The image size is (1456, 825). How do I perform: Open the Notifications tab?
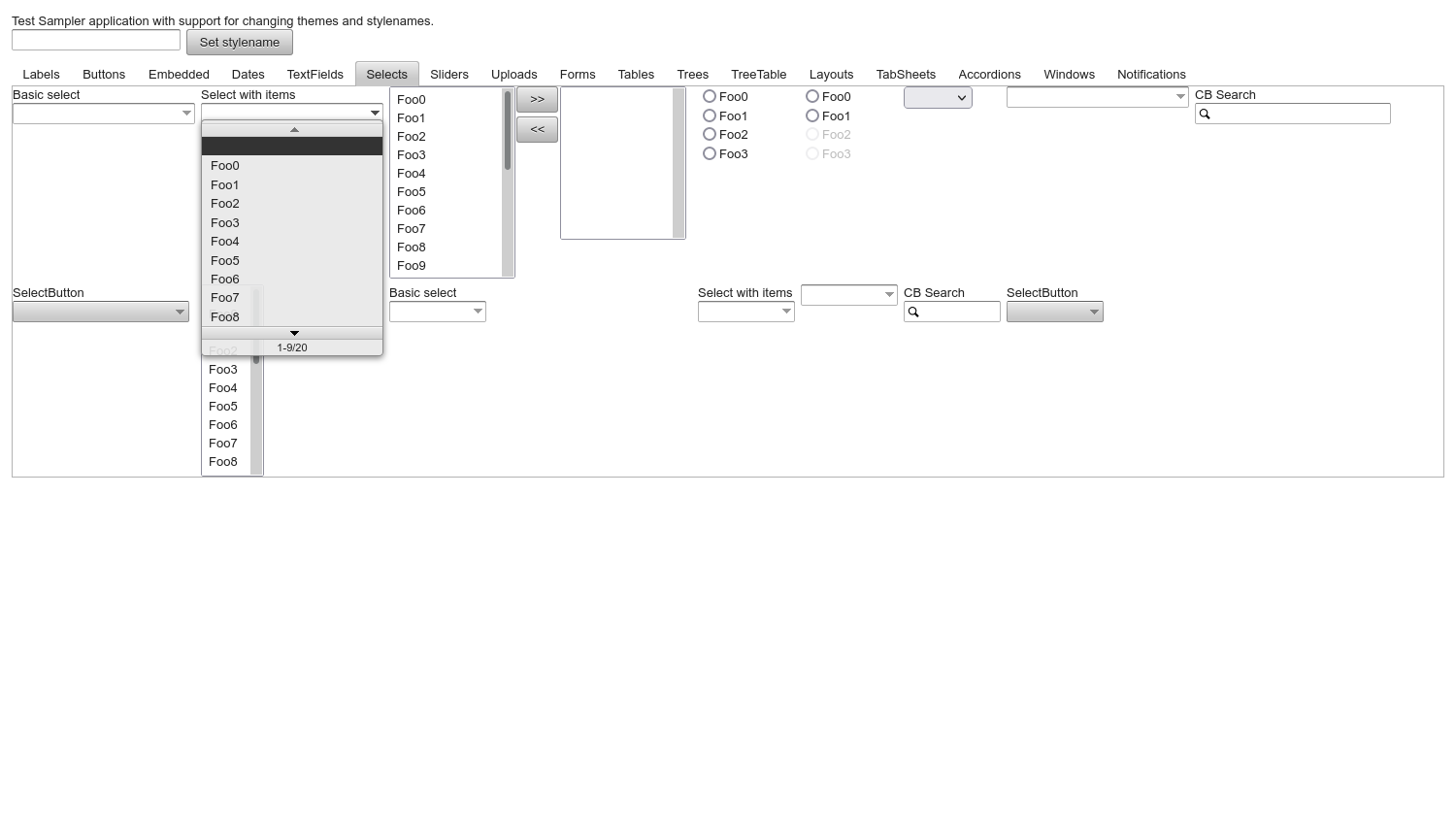click(1151, 74)
